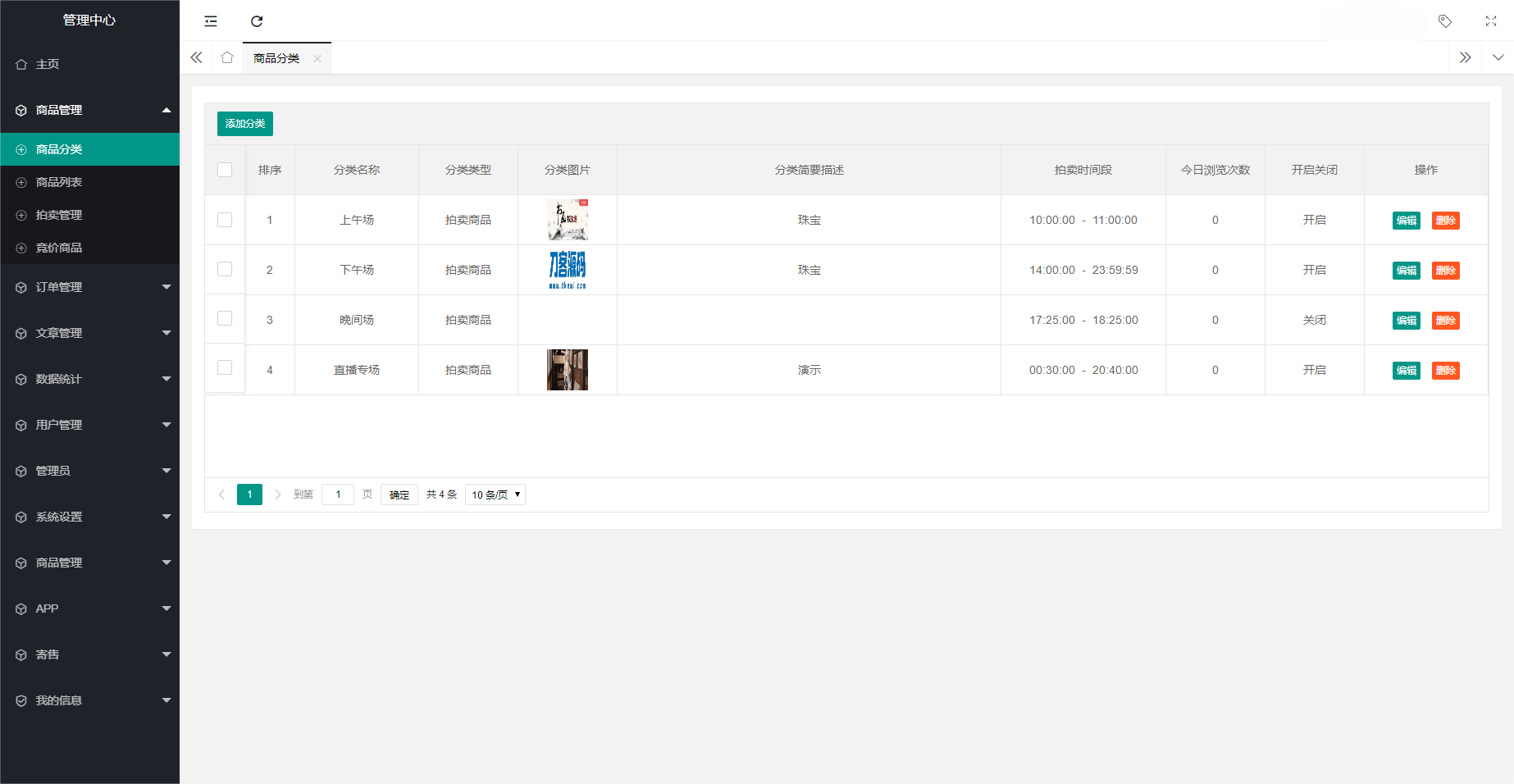Viewport: 1514px width, 784px height.
Task: Select the 商品列表 sidebar item
Action: (57, 181)
